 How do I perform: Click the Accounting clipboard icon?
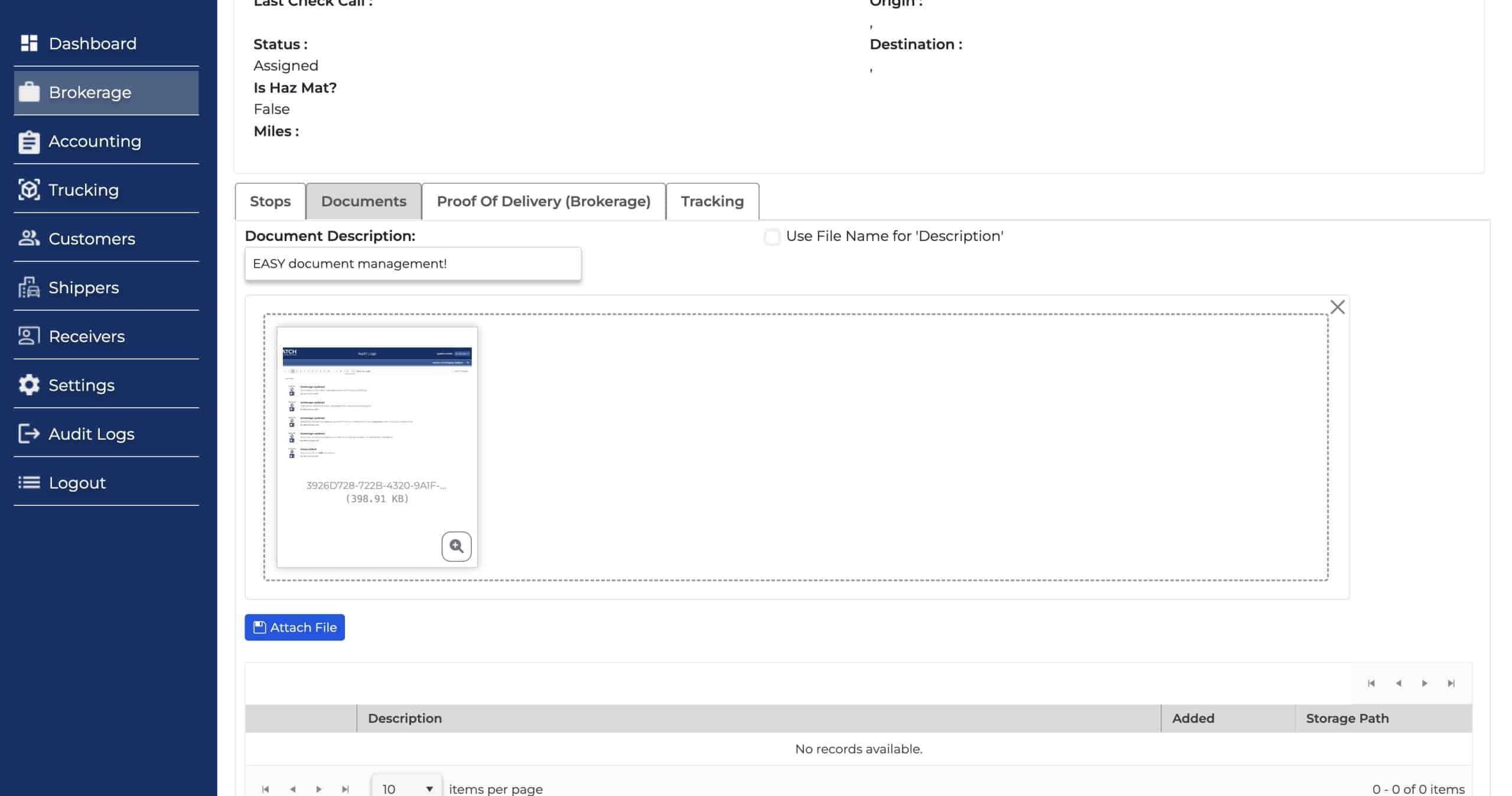tap(29, 141)
